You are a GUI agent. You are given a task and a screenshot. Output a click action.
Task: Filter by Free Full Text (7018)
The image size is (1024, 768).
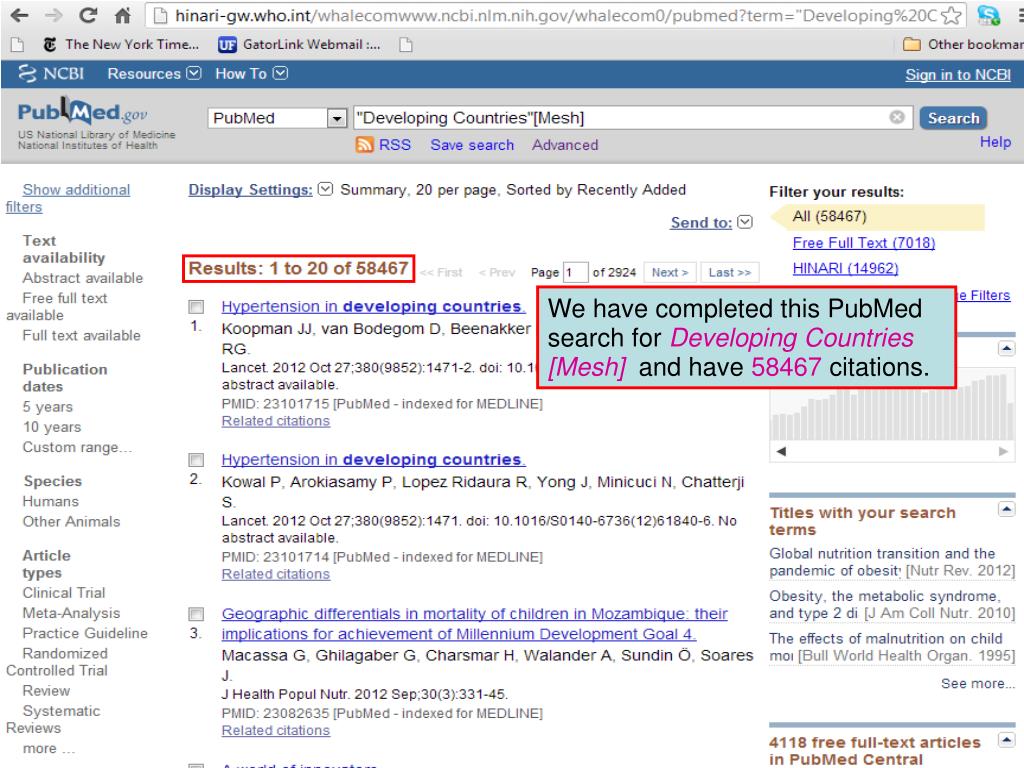(x=863, y=243)
